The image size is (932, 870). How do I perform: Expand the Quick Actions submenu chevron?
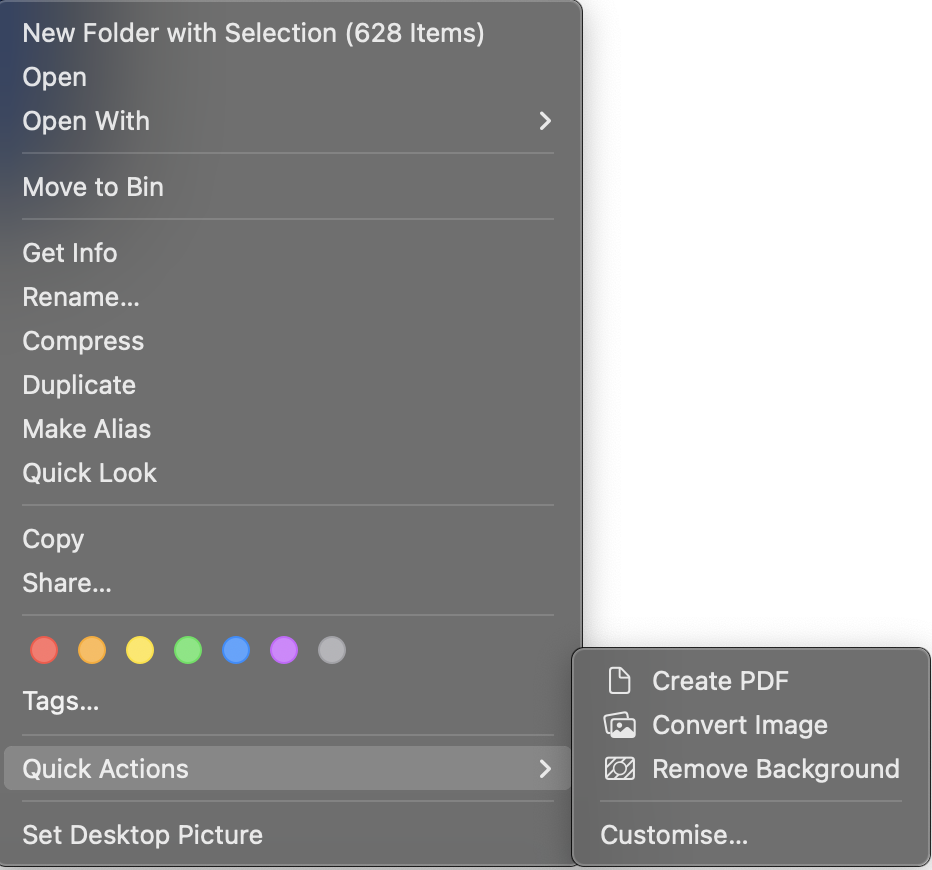point(545,768)
